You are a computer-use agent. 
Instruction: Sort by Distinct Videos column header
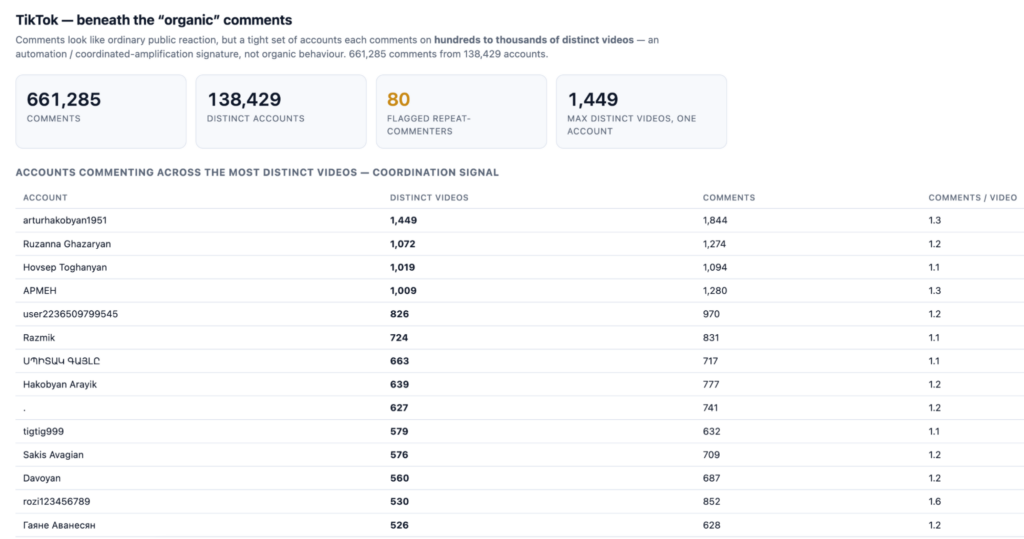(429, 197)
